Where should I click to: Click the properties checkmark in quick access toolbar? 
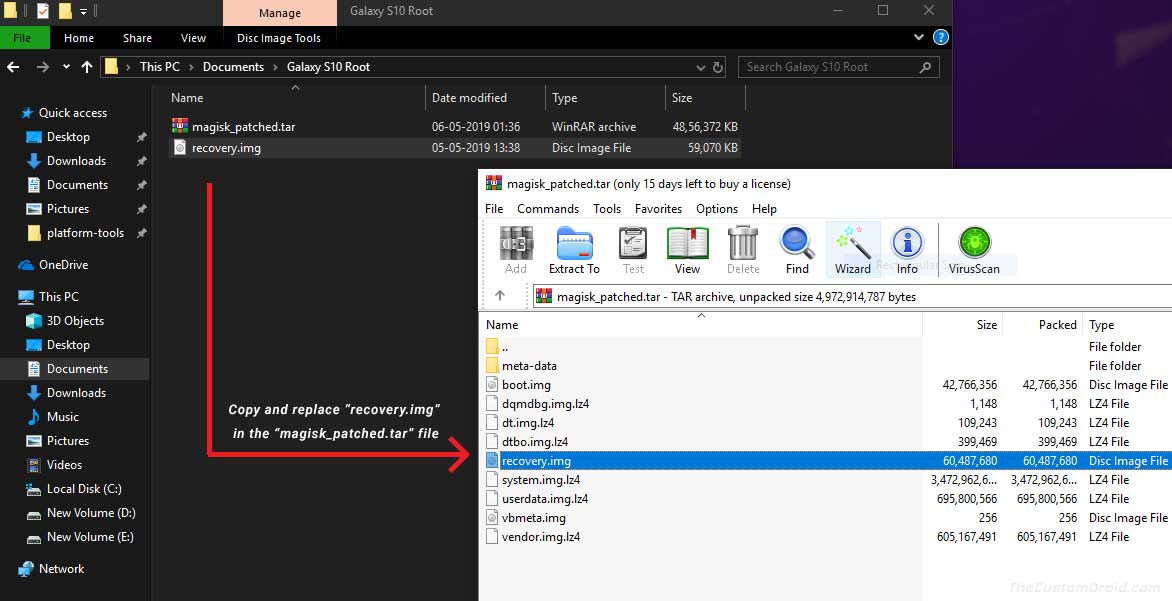[x=43, y=10]
